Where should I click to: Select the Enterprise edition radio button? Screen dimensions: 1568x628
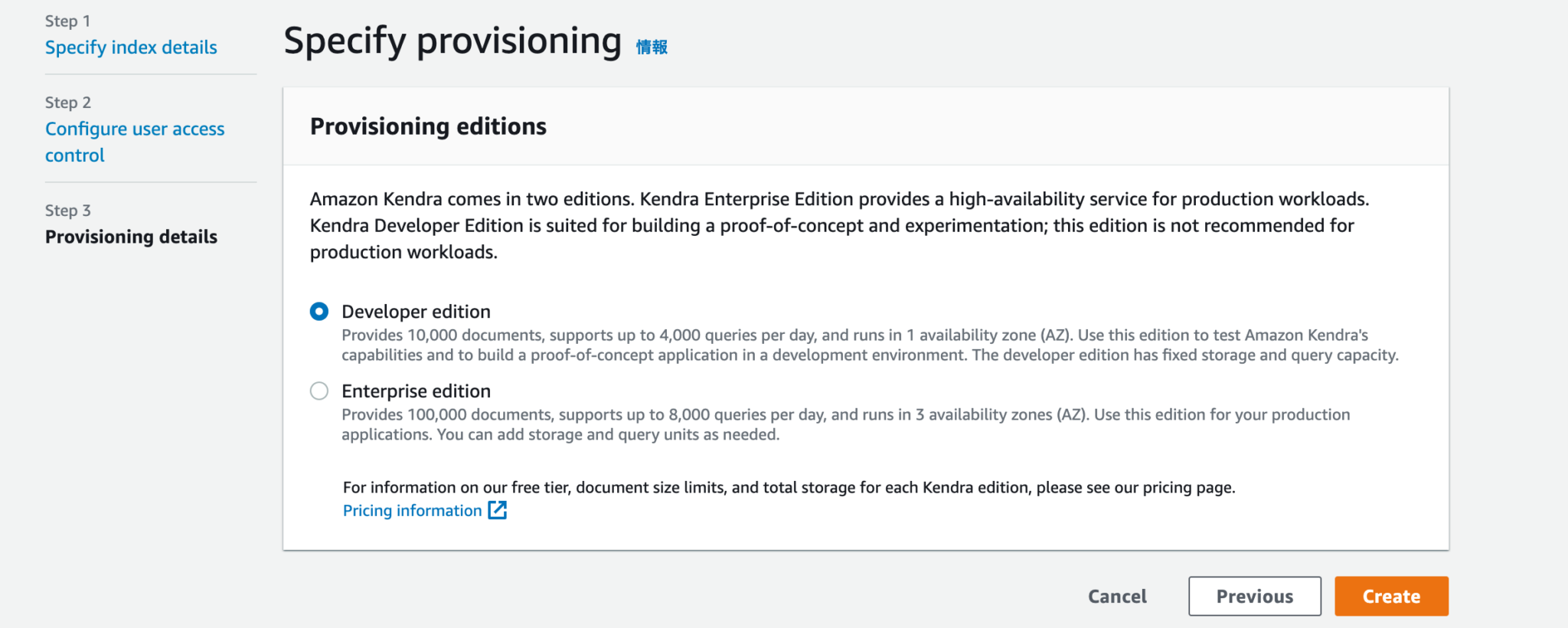coord(319,391)
